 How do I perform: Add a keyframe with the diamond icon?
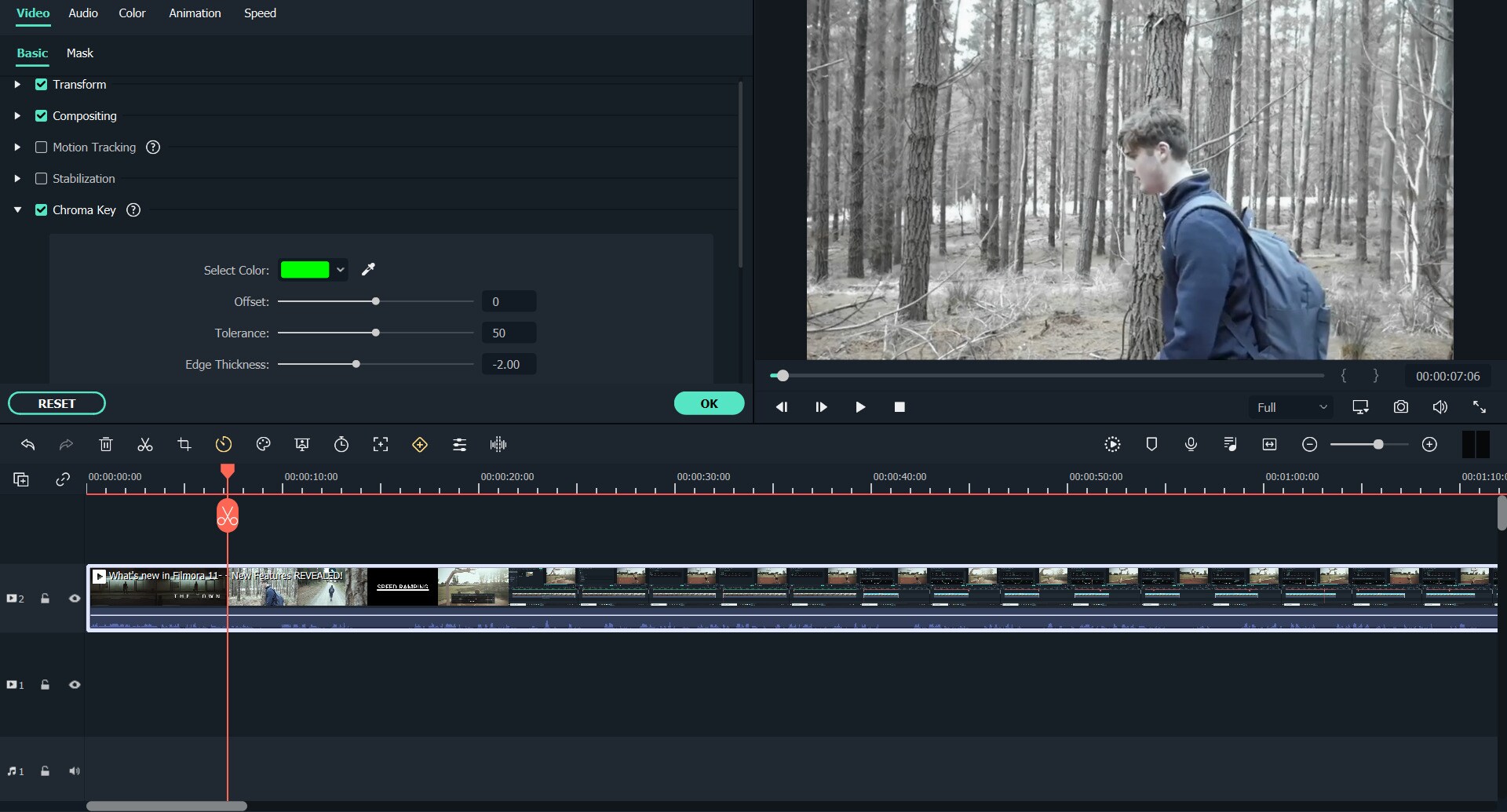[420, 444]
